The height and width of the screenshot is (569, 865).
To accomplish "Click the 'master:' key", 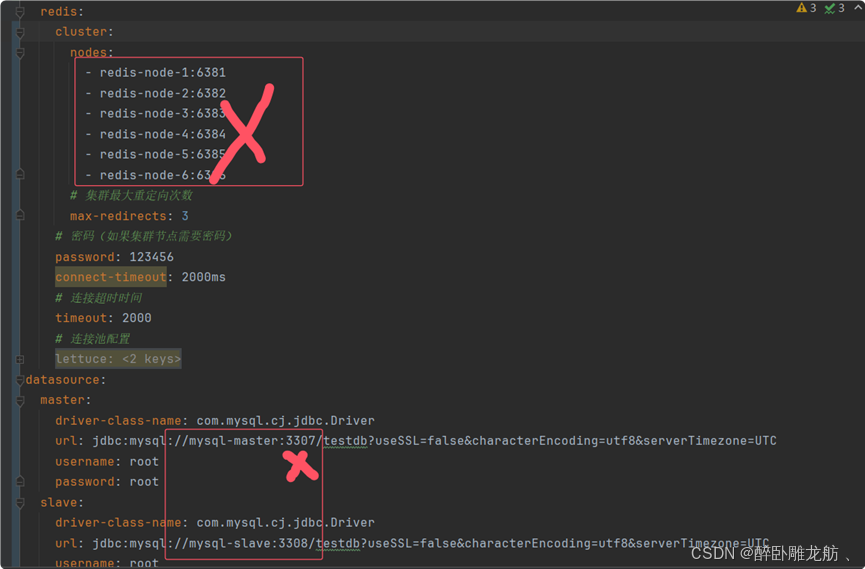I will click(66, 400).
